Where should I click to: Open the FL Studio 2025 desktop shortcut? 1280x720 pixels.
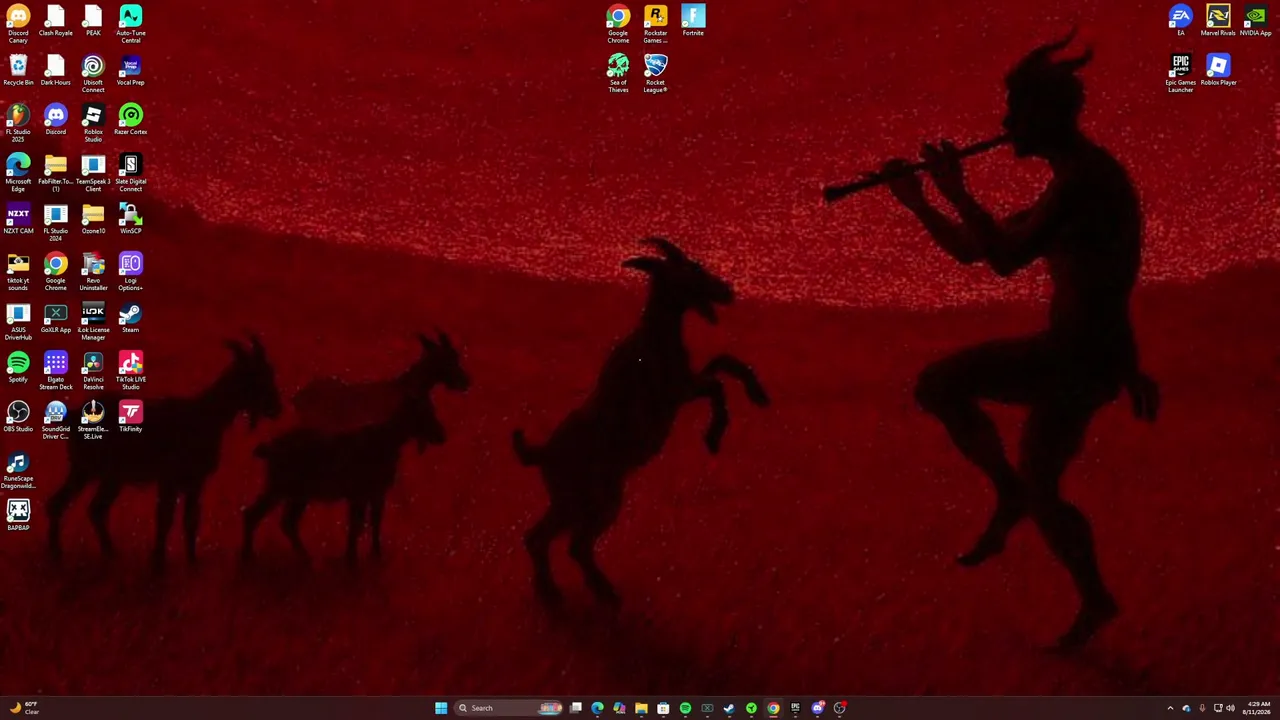coord(18,123)
